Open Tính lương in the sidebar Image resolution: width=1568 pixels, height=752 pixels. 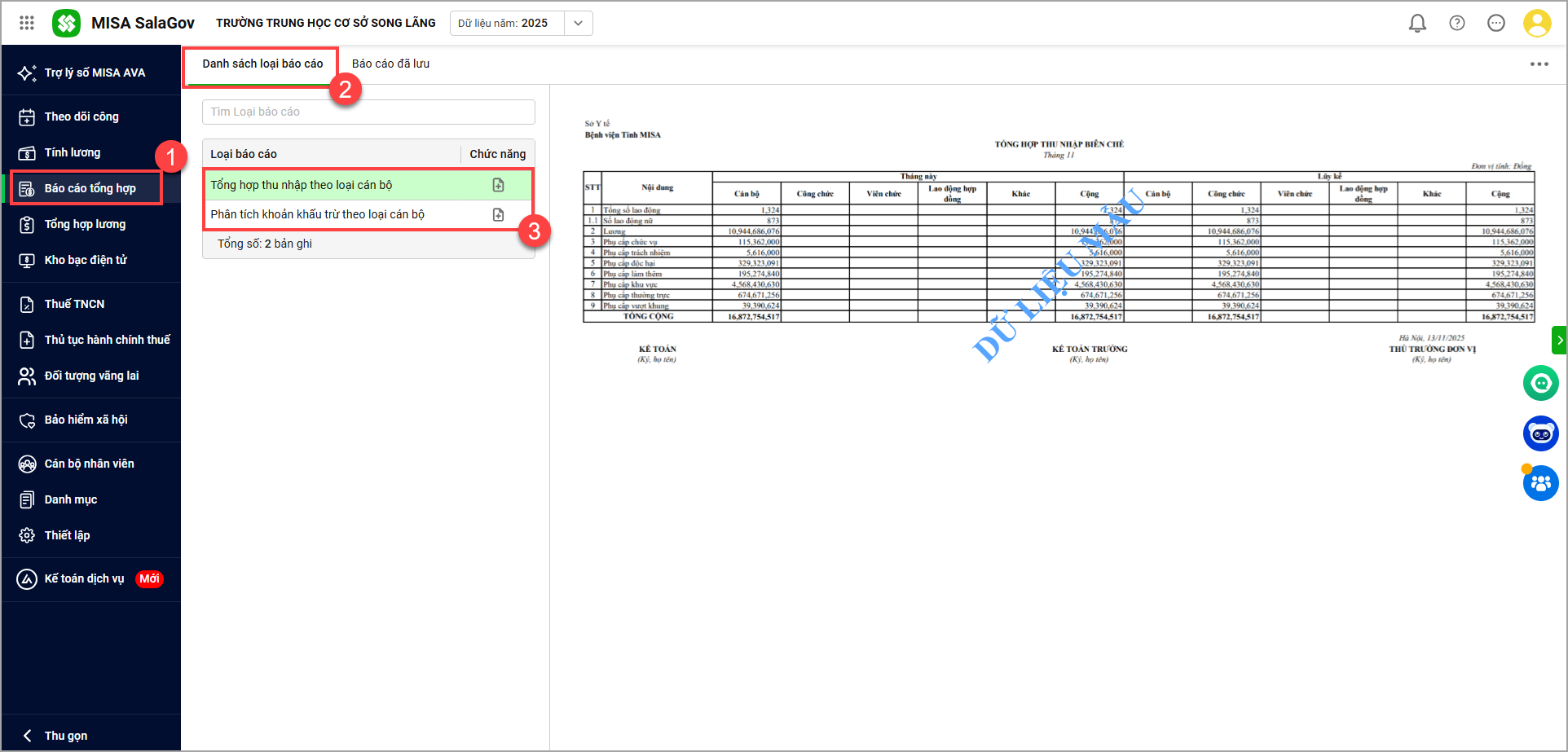pos(73,152)
